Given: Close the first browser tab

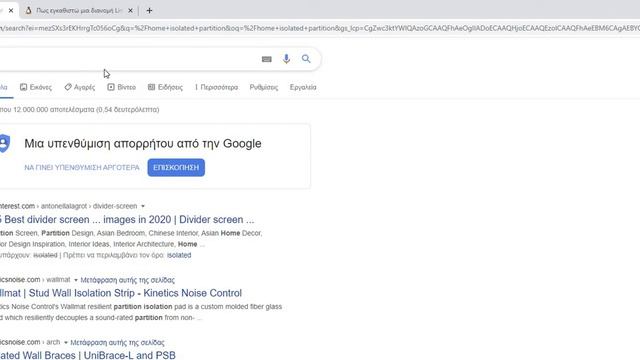Looking at the screenshot, I should pyautogui.click(x=11, y=11).
